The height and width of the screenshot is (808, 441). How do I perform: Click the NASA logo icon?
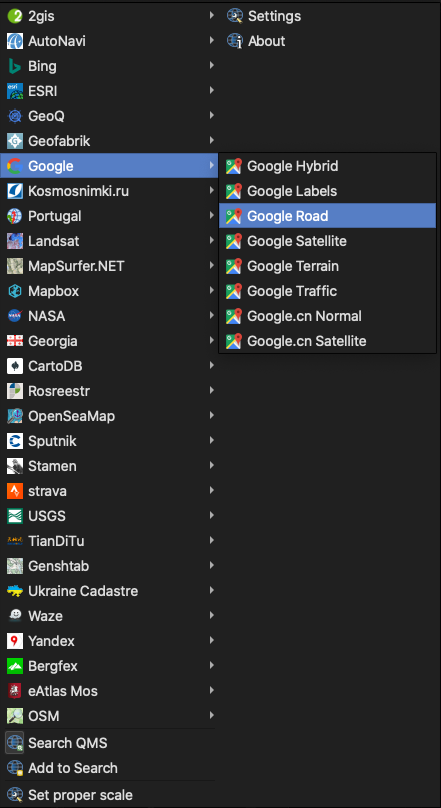pos(14,316)
